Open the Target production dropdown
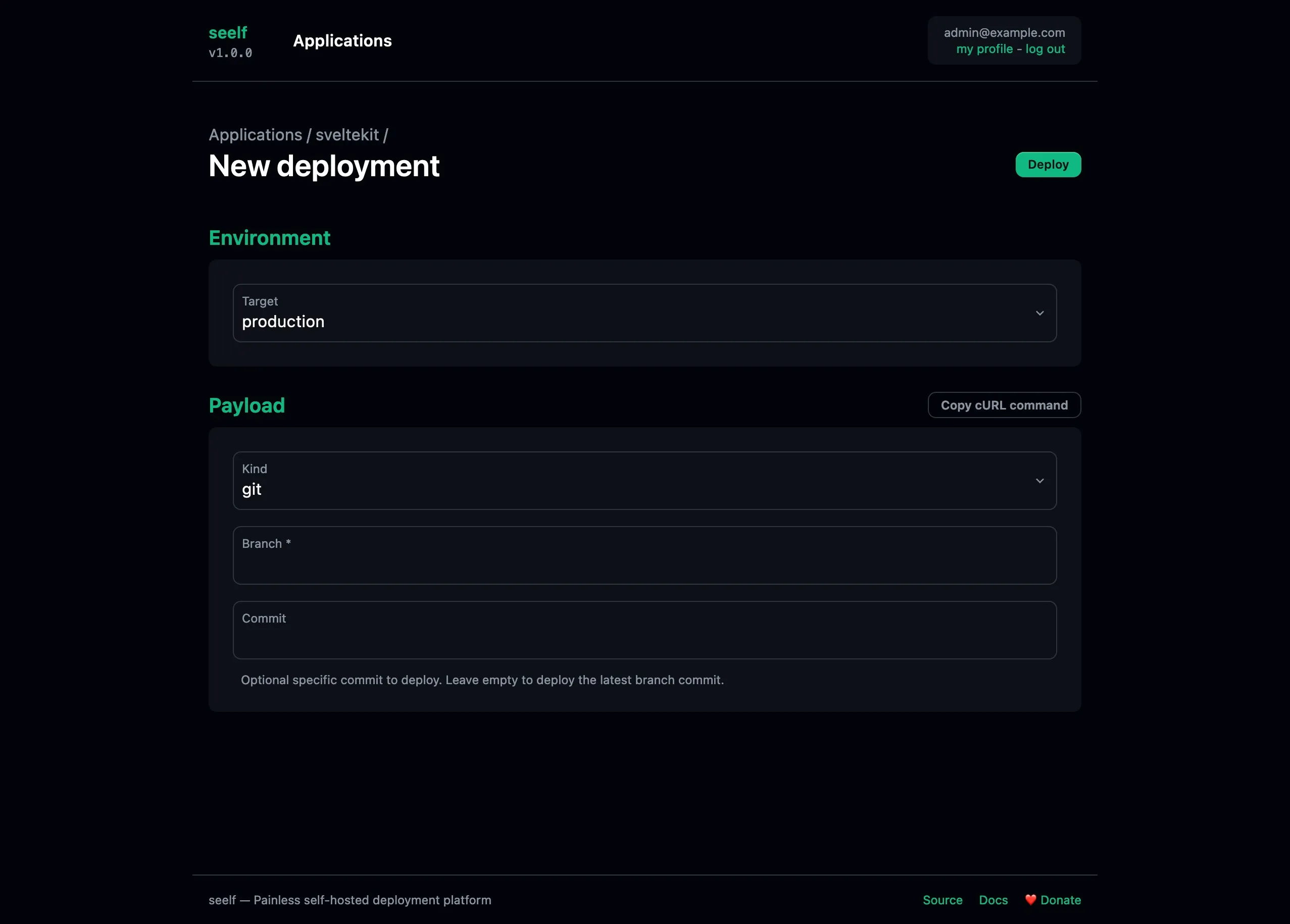The width and height of the screenshot is (1290, 924). click(x=644, y=314)
